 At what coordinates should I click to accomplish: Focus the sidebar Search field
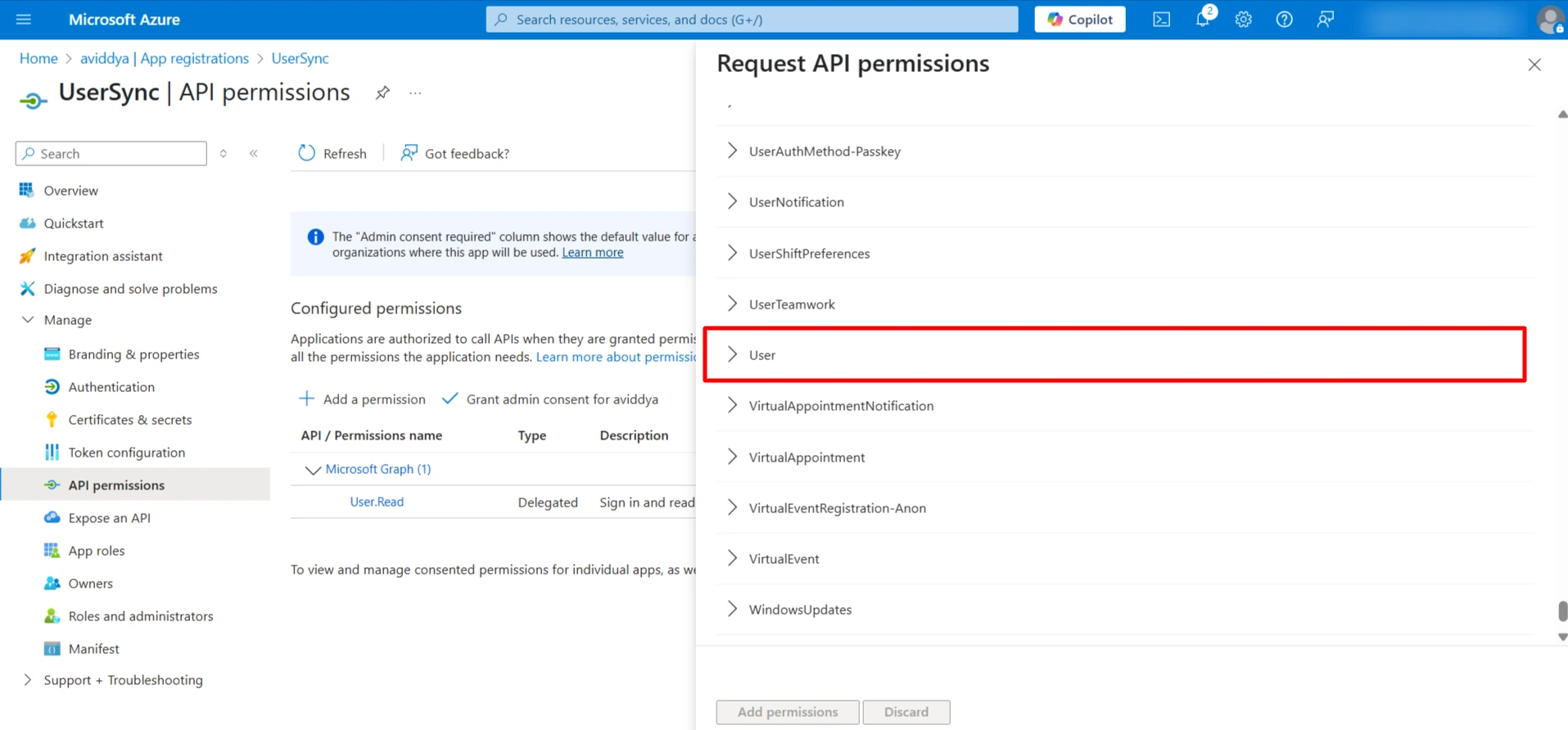tap(111, 153)
